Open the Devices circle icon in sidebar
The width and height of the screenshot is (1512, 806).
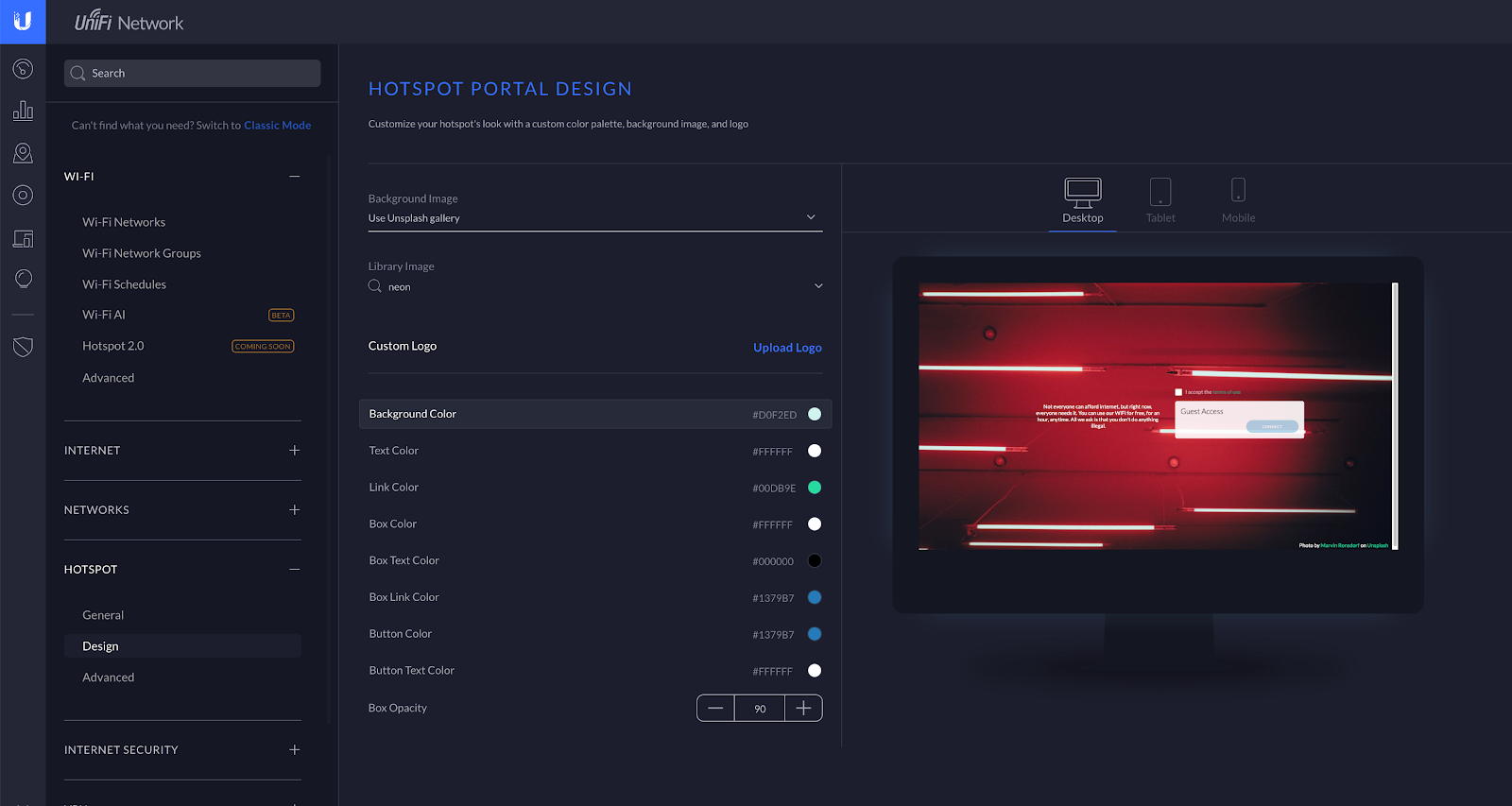click(23, 196)
